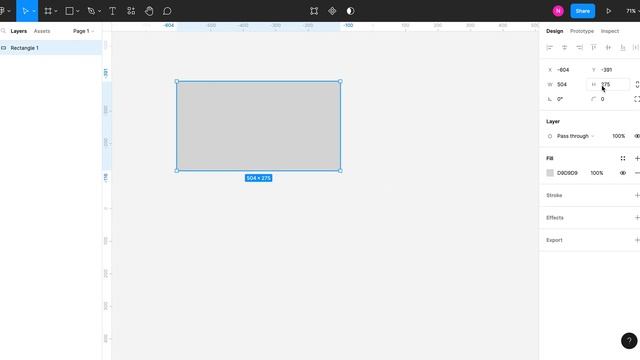Open the Pass through blend mode dropdown
The image size is (640, 360).
575,136
